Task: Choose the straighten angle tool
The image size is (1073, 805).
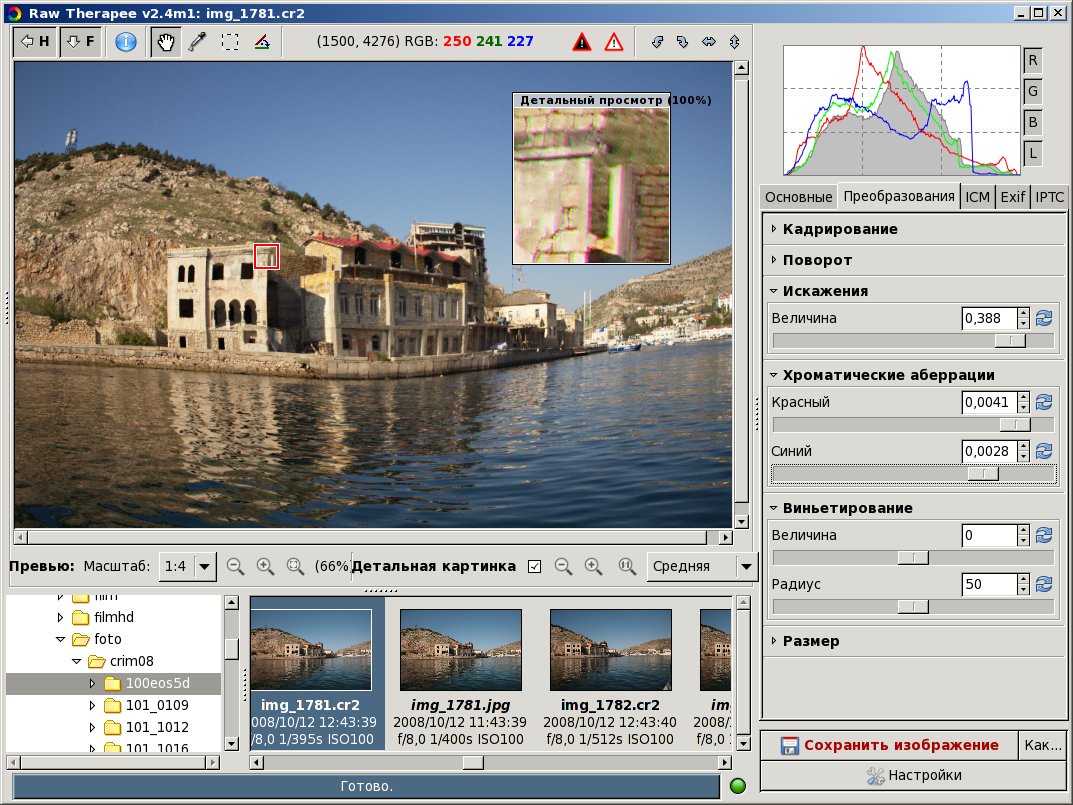Action: point(261,42)
